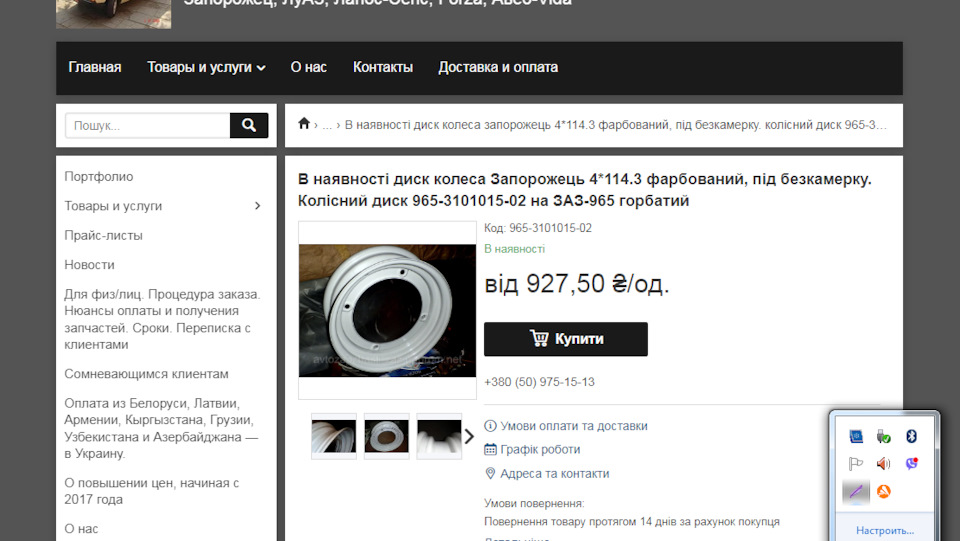Select first product thumbnail
The image size is (960, 541).
(x=334, y=436)
